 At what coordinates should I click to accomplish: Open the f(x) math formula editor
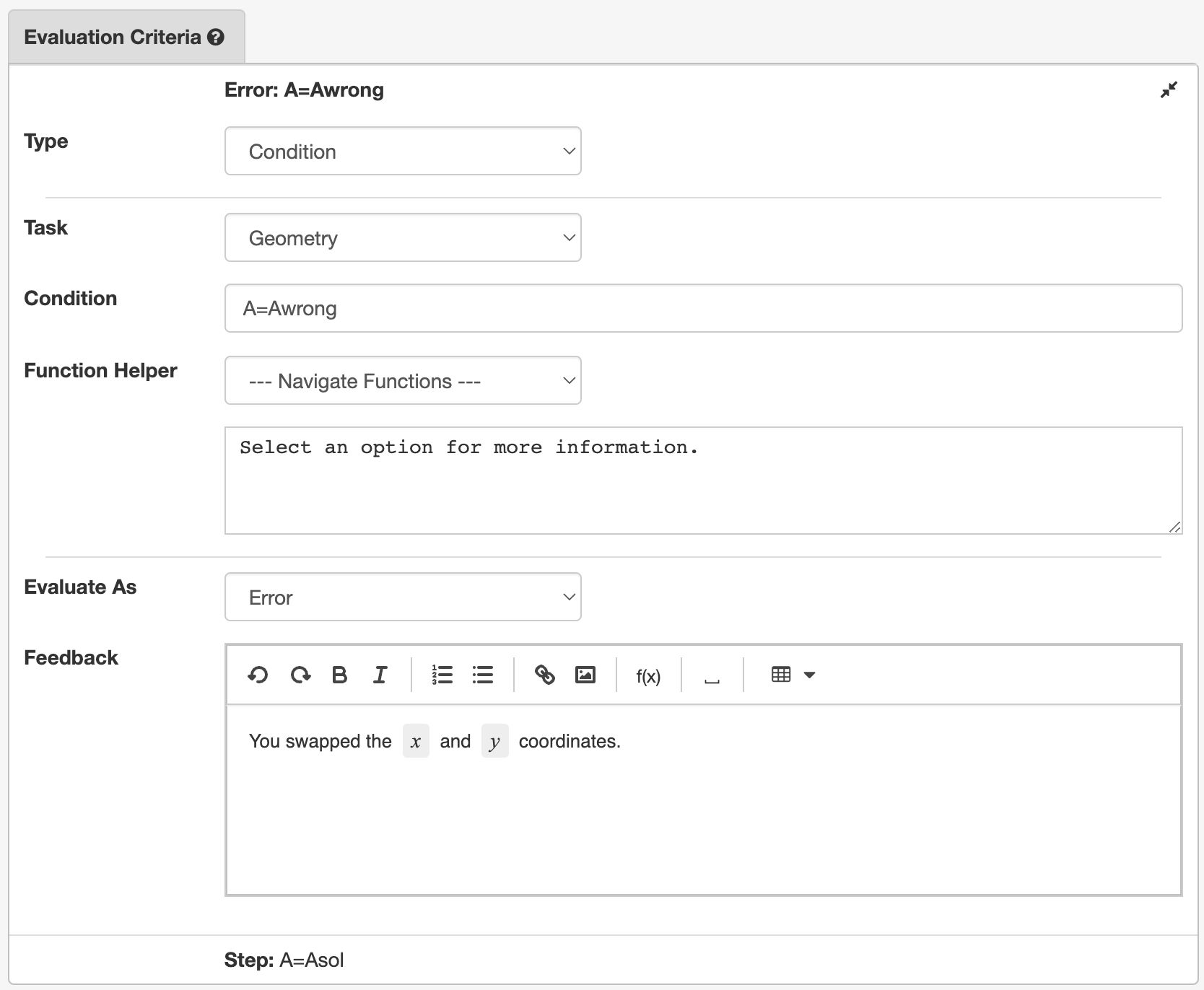pyautogui.click(x=647, y=676)
